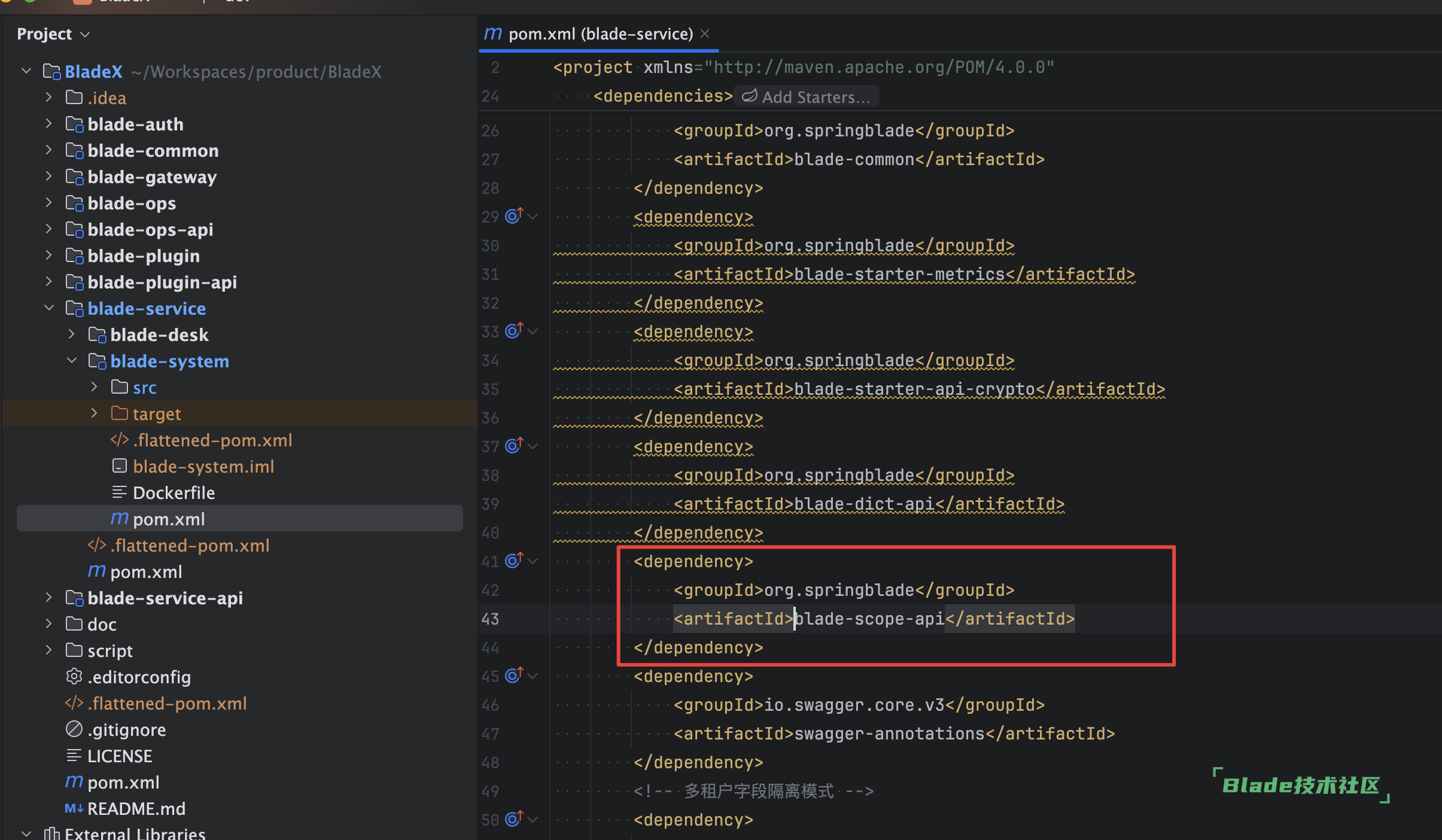
Task: Expand the blade-ops-api module
Action: point(49,229)
